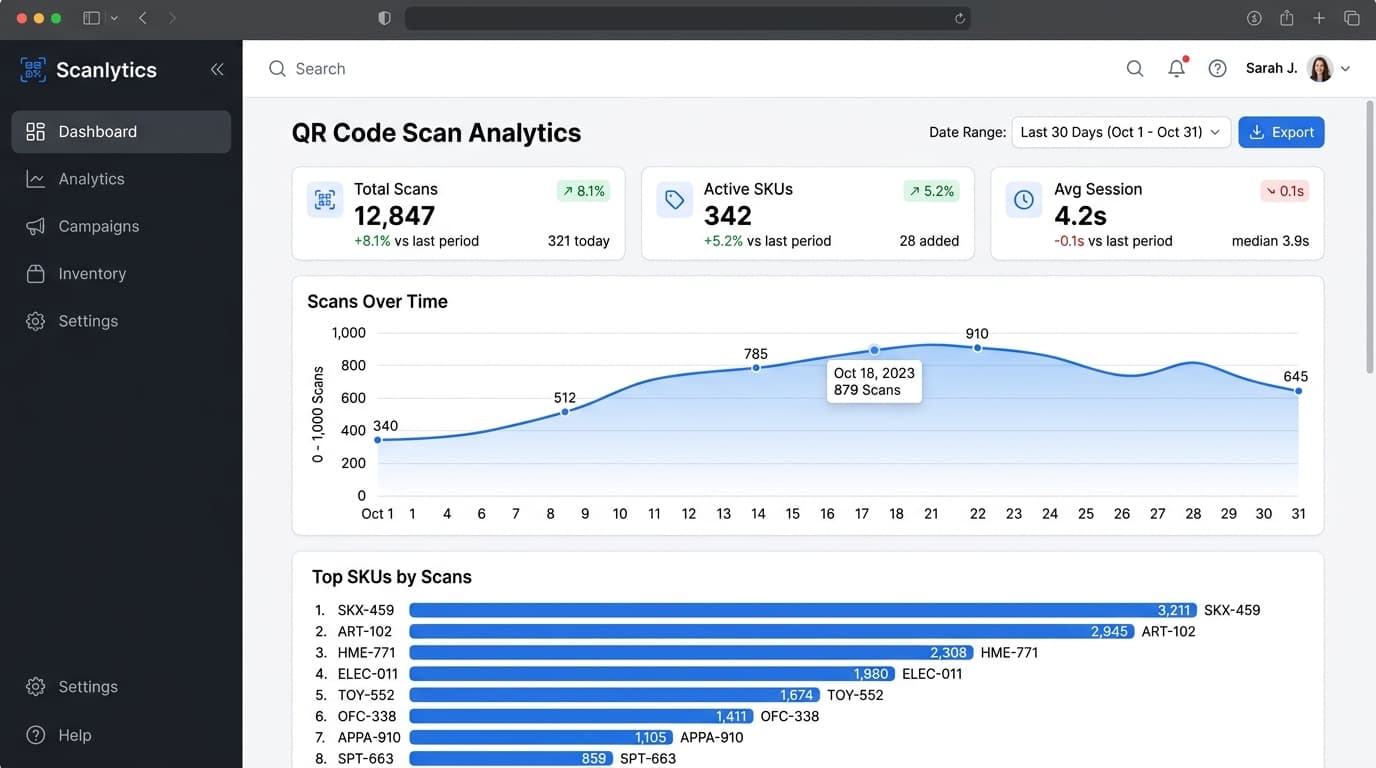The height and width of the screenshot is (768, 1376).
Task: Click the 8.1% trend badge
Action: 584,191
